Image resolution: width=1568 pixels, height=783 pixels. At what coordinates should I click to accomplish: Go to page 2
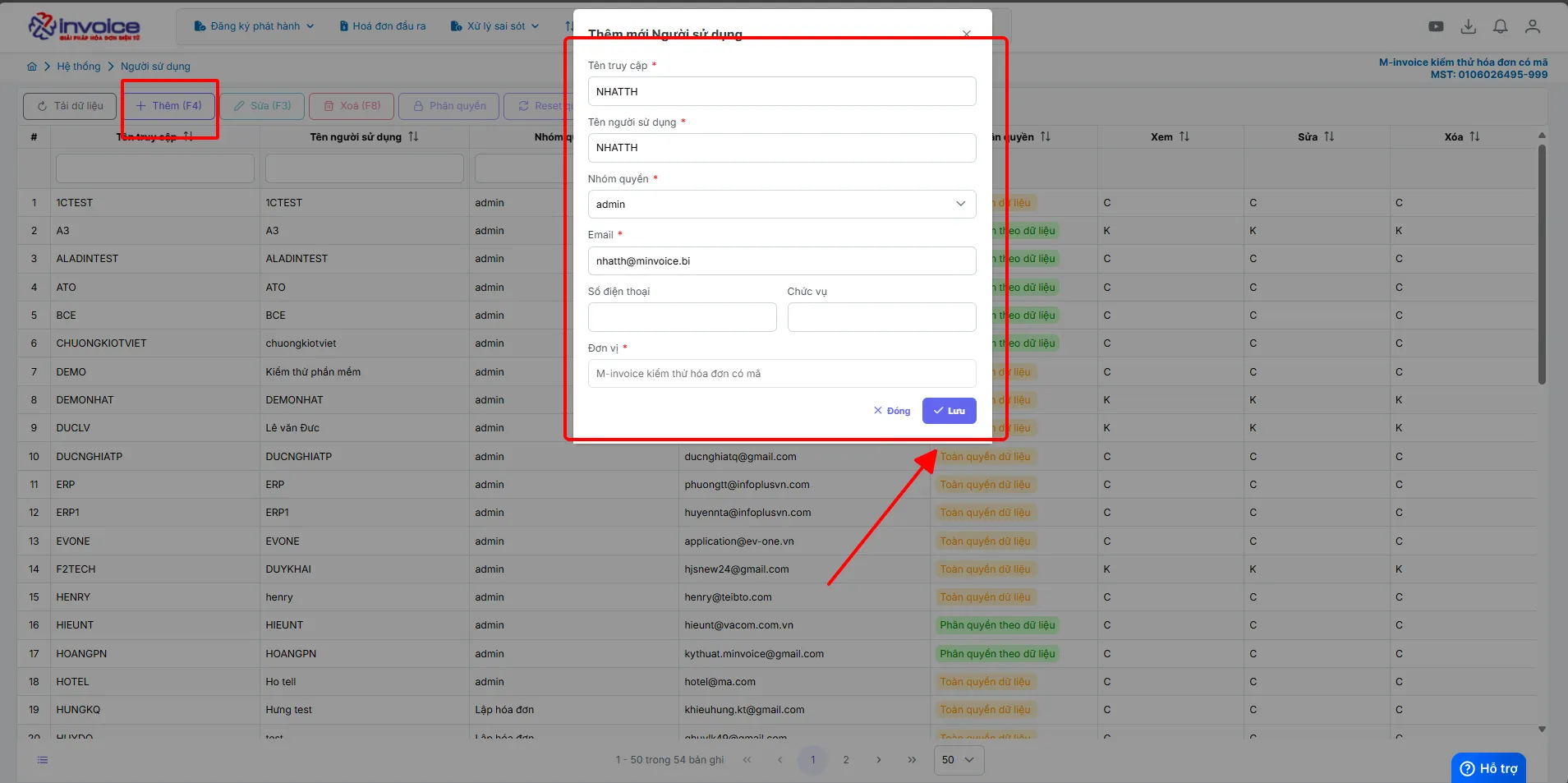(x=846, y=760)
